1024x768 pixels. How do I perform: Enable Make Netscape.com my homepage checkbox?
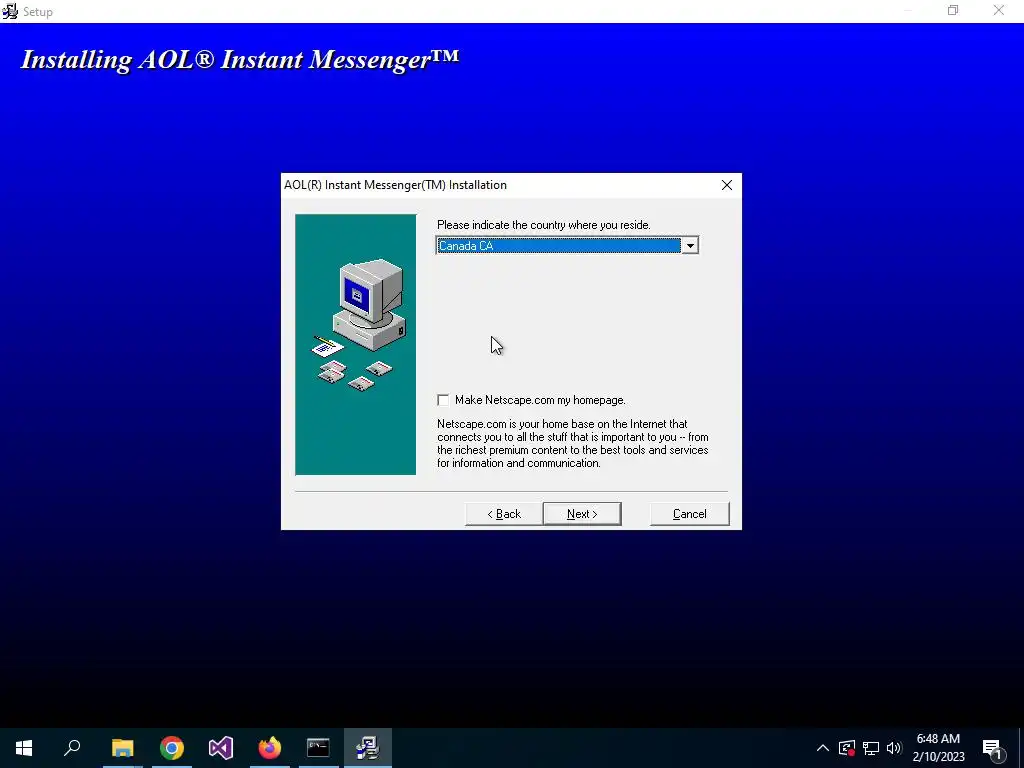pyautogui.click(x=443, y=400)
